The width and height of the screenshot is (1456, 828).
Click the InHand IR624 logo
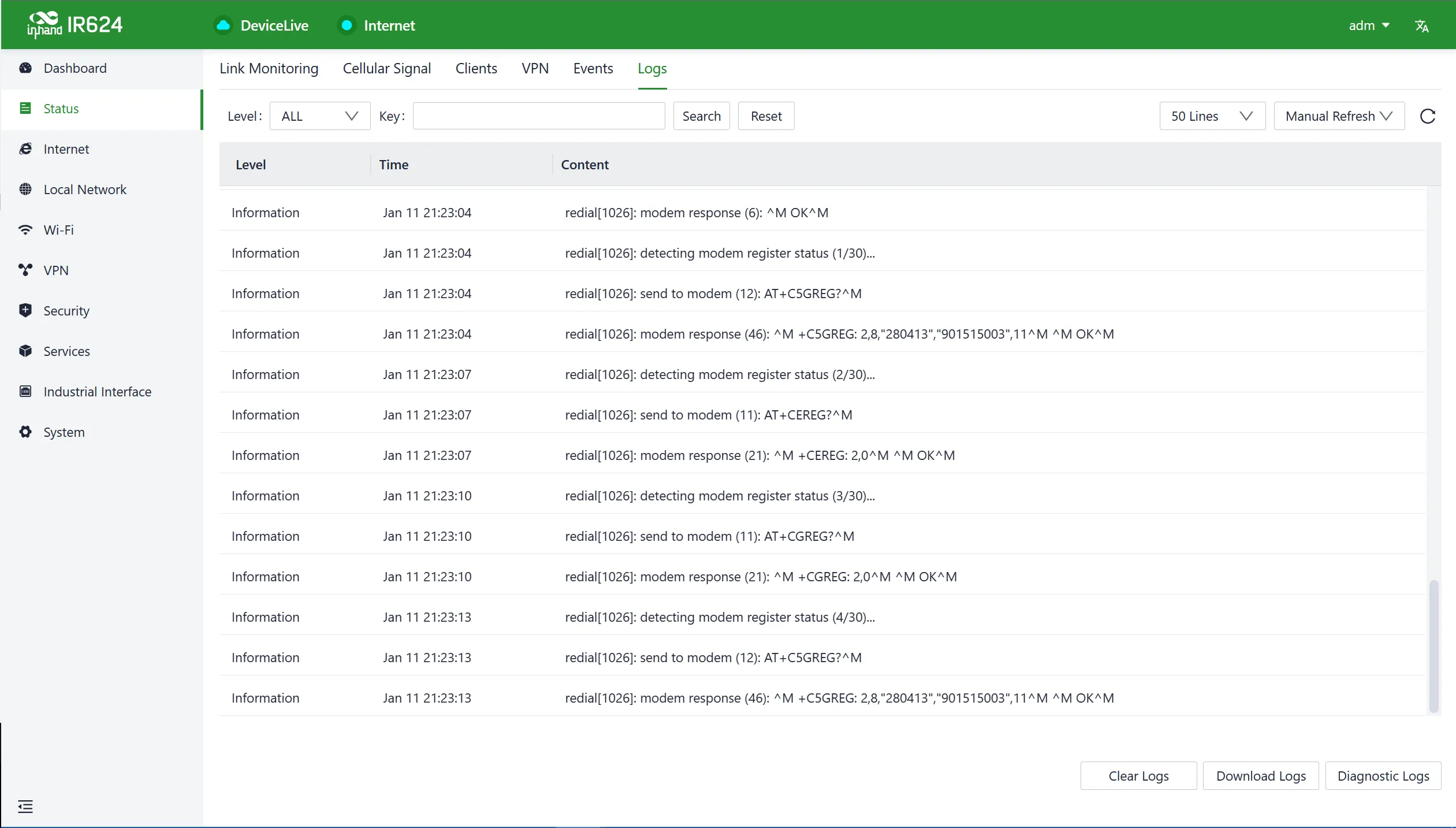[x=75, y=25]
